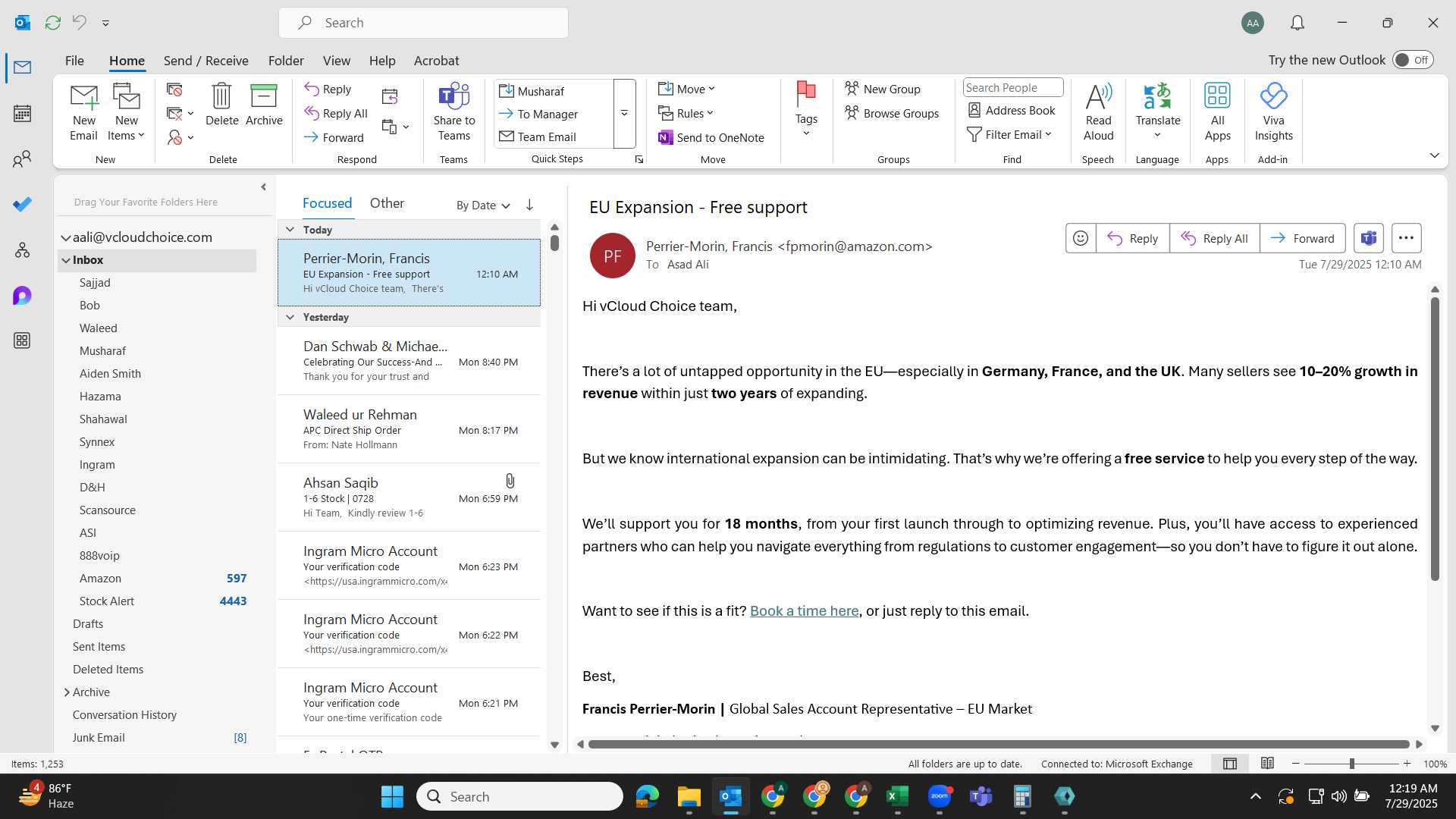This screenshot has width=1456, height=819.
Task: Collapse the Inbox folder tree
Action: point(67,260)
